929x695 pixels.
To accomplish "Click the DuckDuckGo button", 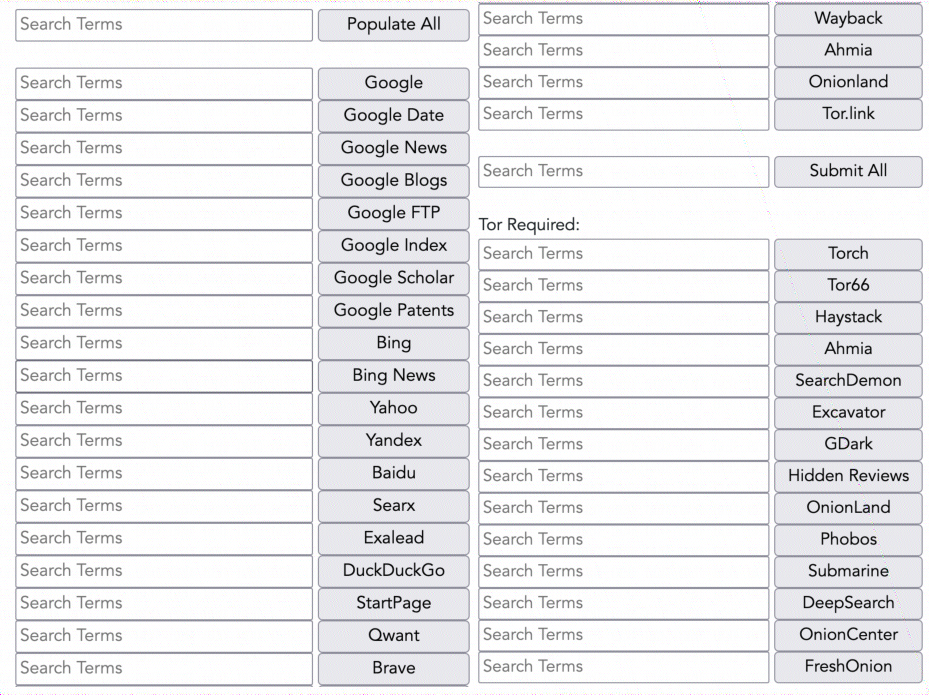I will click(393, 571).
